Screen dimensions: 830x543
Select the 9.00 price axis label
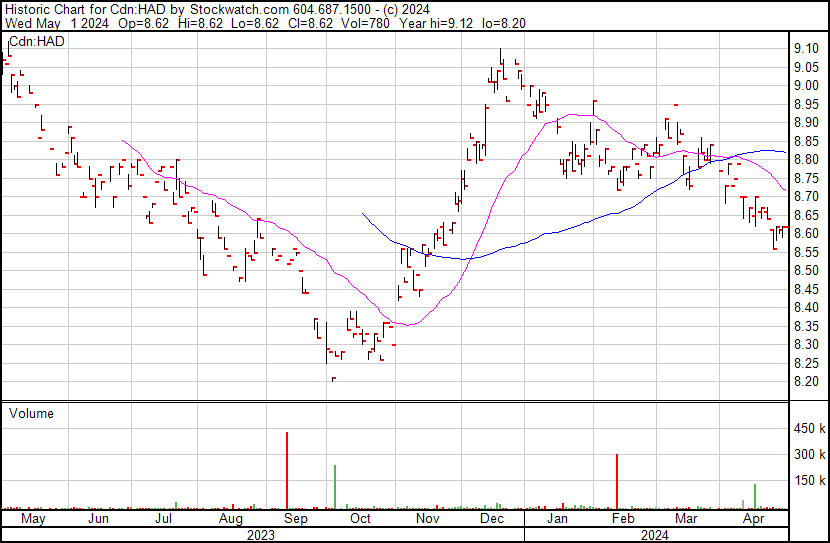point(806,86)
